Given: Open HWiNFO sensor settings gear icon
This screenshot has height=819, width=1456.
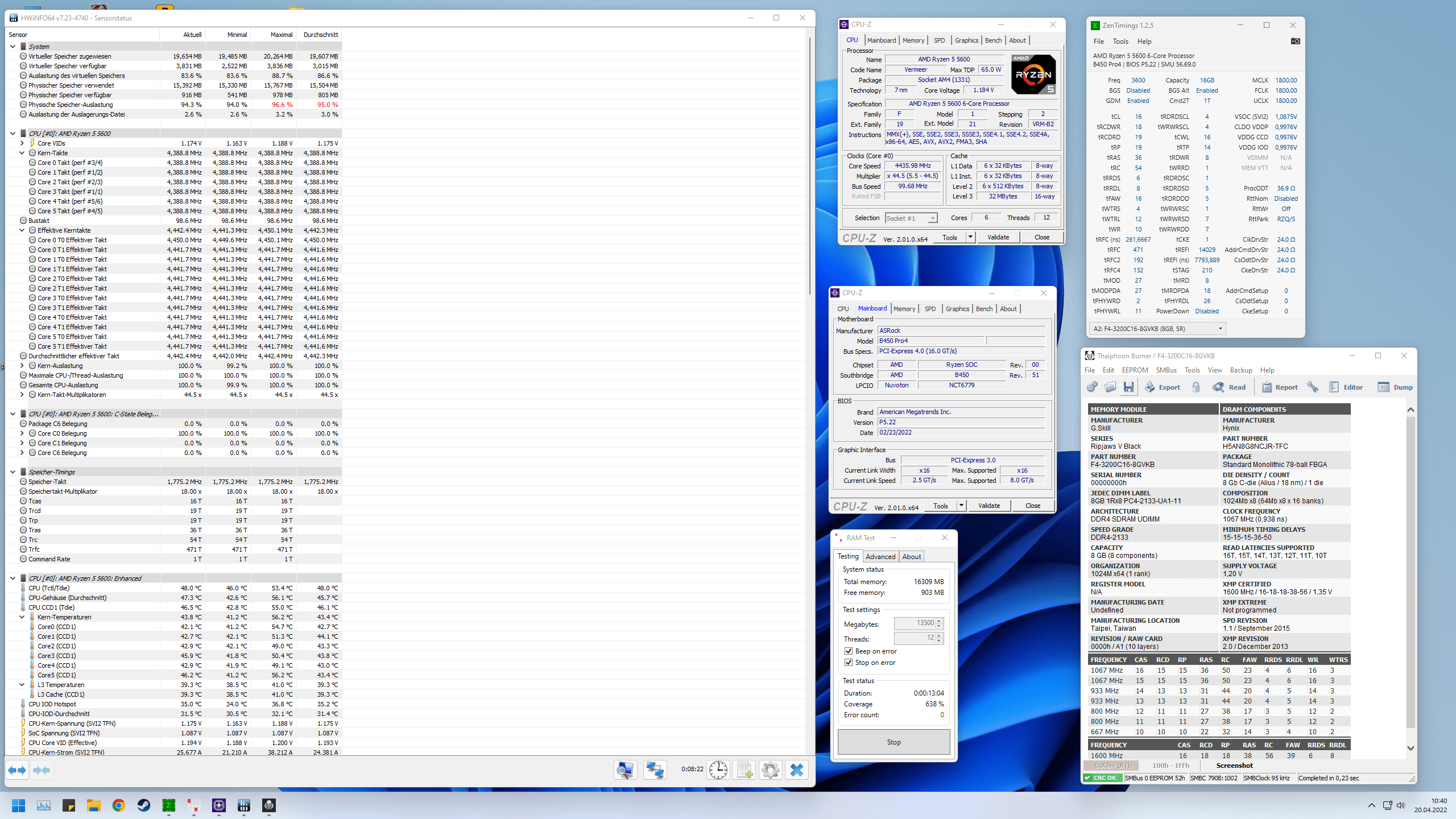Looking at the screenshot, I should 771,770.
